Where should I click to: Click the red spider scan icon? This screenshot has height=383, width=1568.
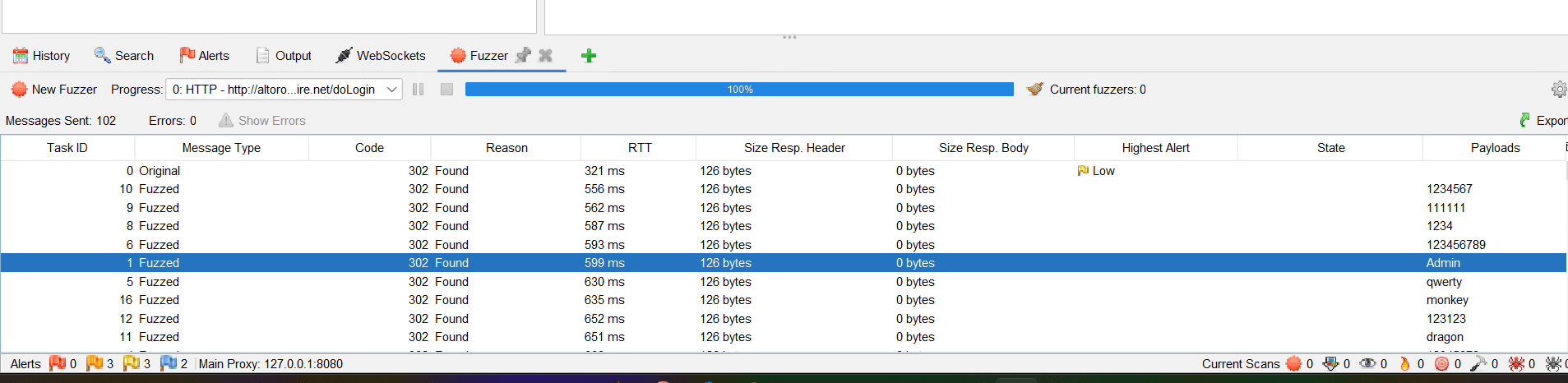point(1516,363)
